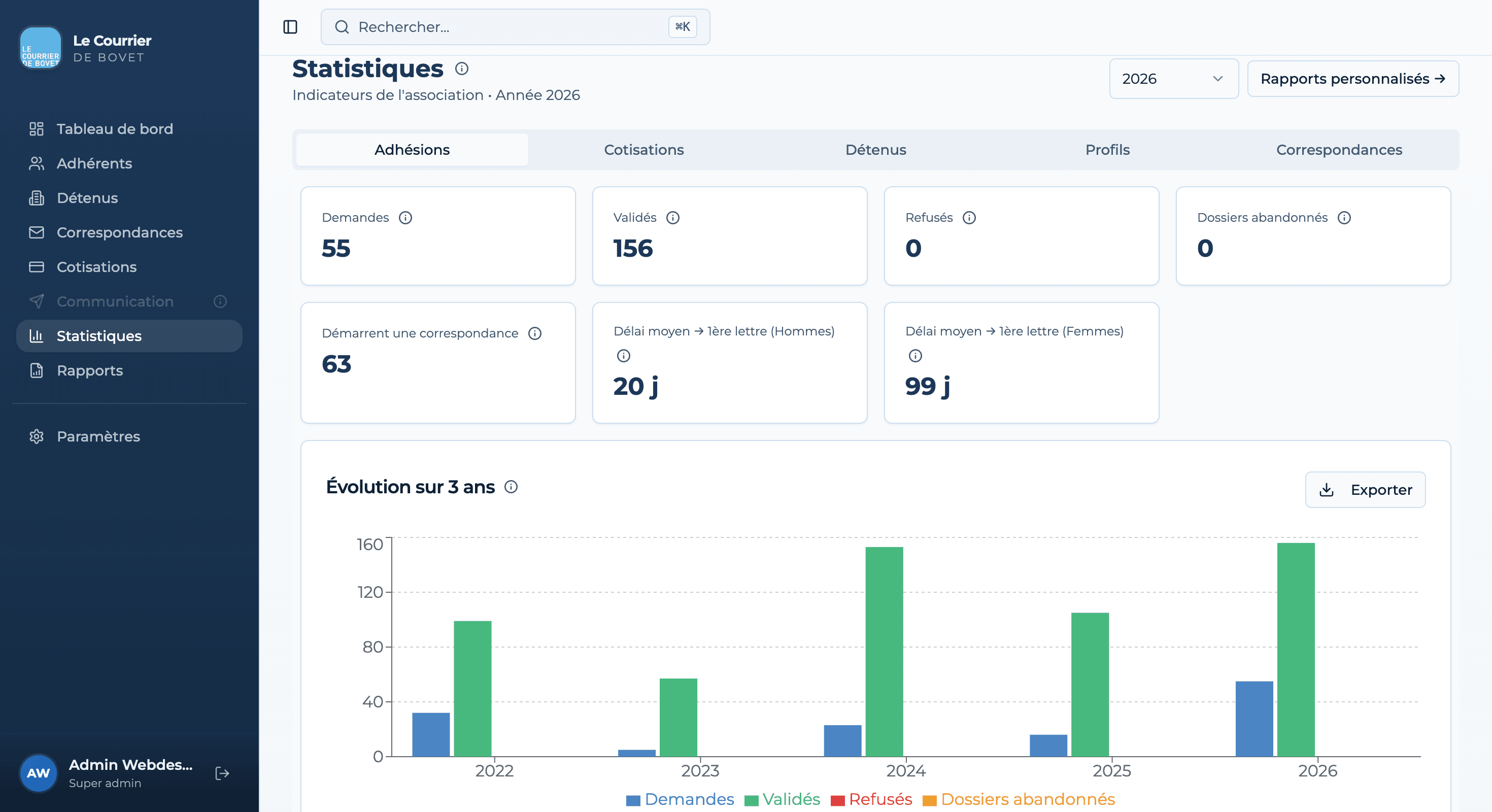Click the Validés value 156

tap(632, 249)
